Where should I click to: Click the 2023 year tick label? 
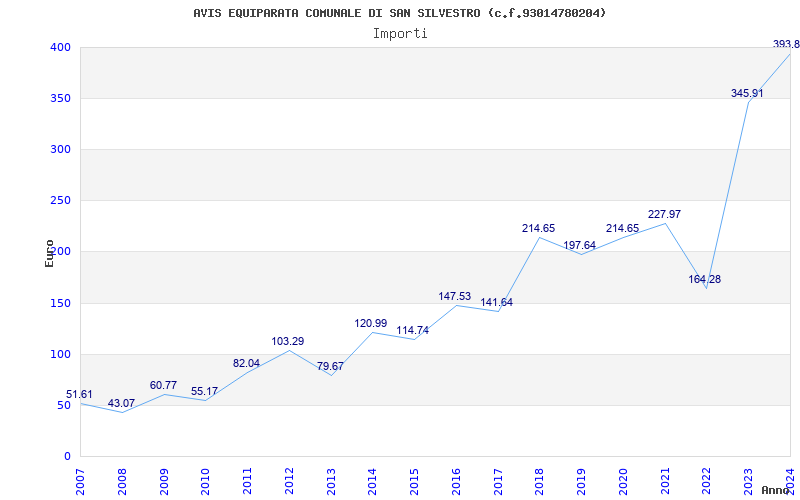pos(748,482)
